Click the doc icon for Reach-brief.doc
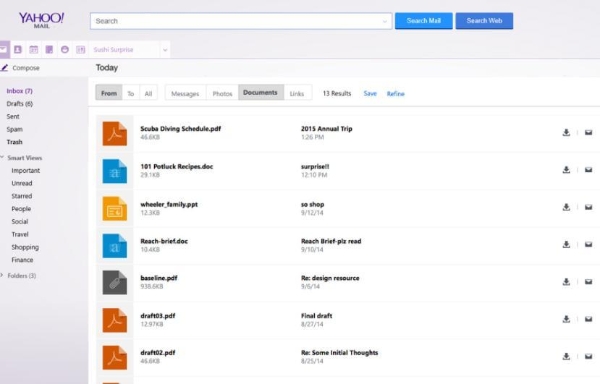 click(x=115, y=246)
